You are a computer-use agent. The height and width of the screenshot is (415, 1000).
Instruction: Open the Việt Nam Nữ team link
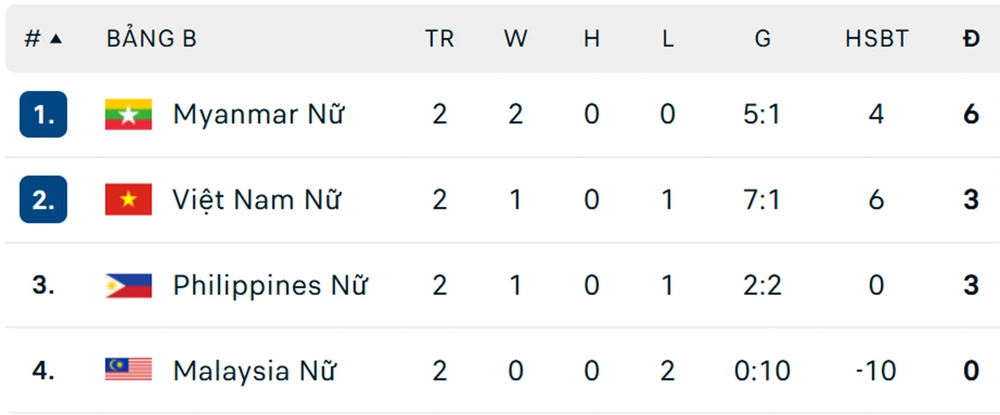(x=257, y=200)
